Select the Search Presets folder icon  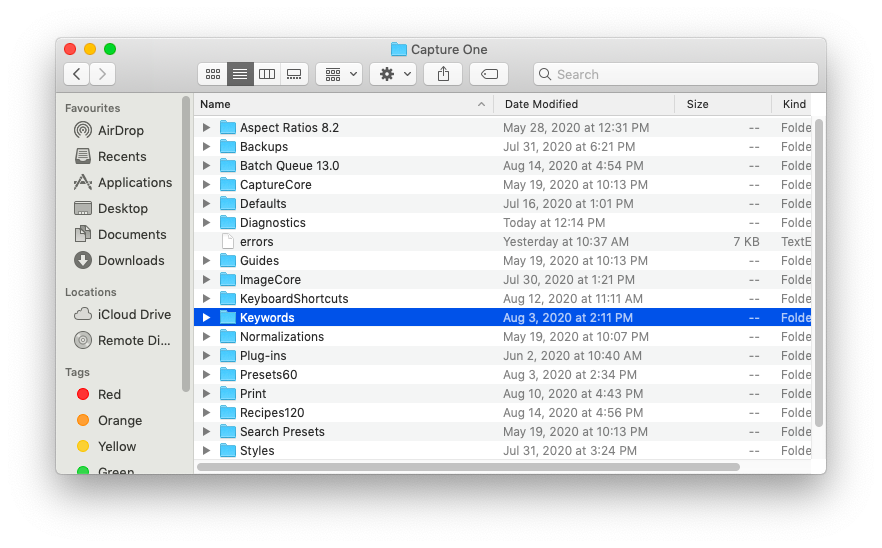(x=228, y=432)
